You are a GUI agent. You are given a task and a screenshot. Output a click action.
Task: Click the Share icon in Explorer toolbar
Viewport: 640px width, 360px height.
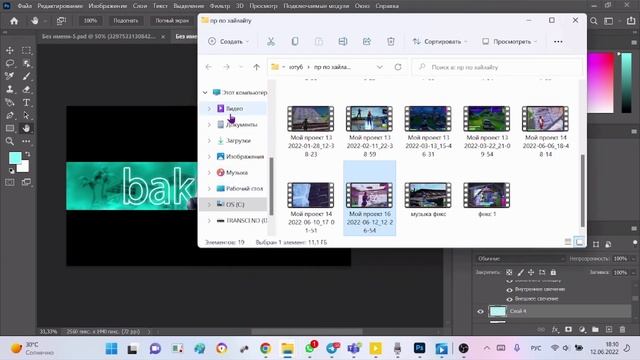point(367,42)
